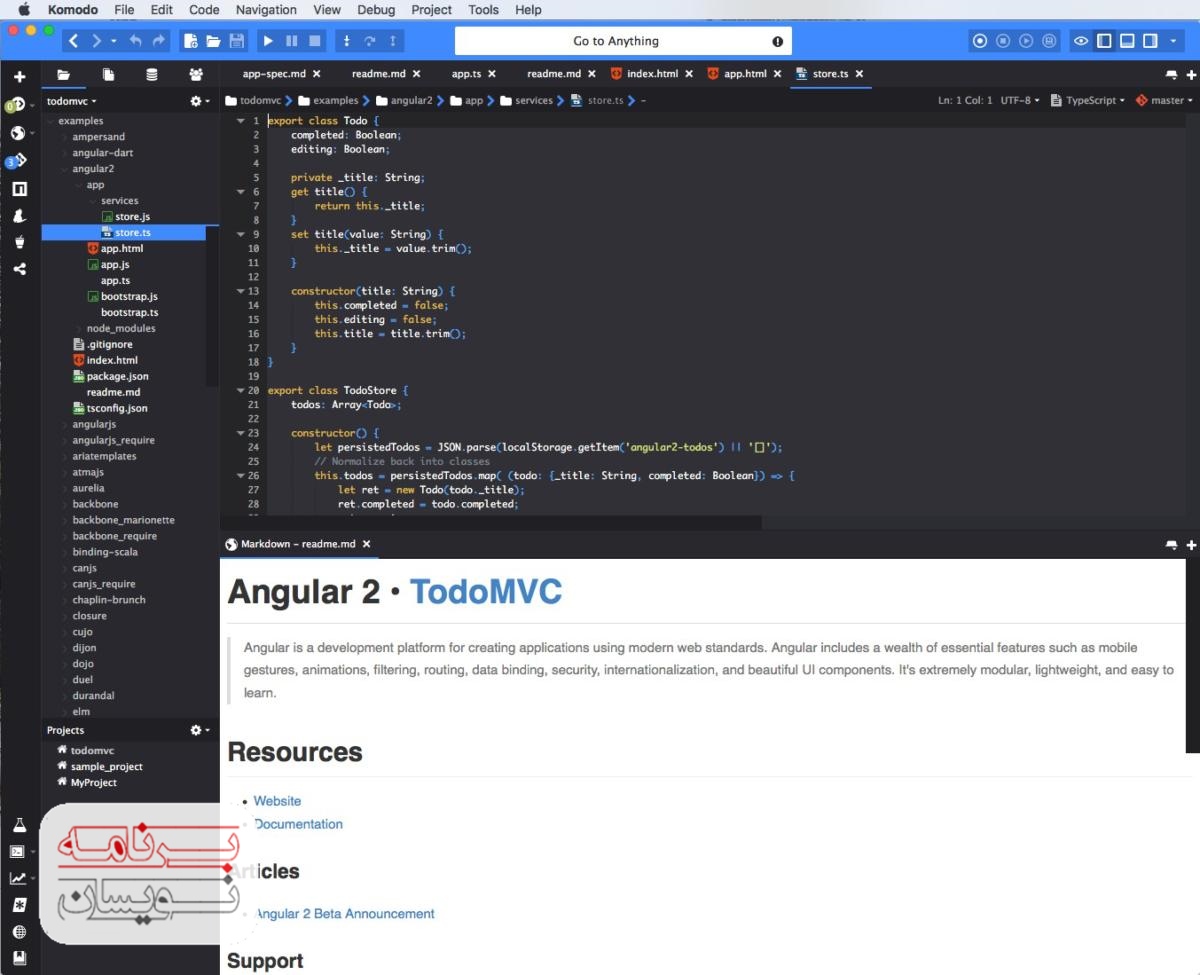
Task: Toggle focus mode with the eye icon
Action: click(1081, 41)
